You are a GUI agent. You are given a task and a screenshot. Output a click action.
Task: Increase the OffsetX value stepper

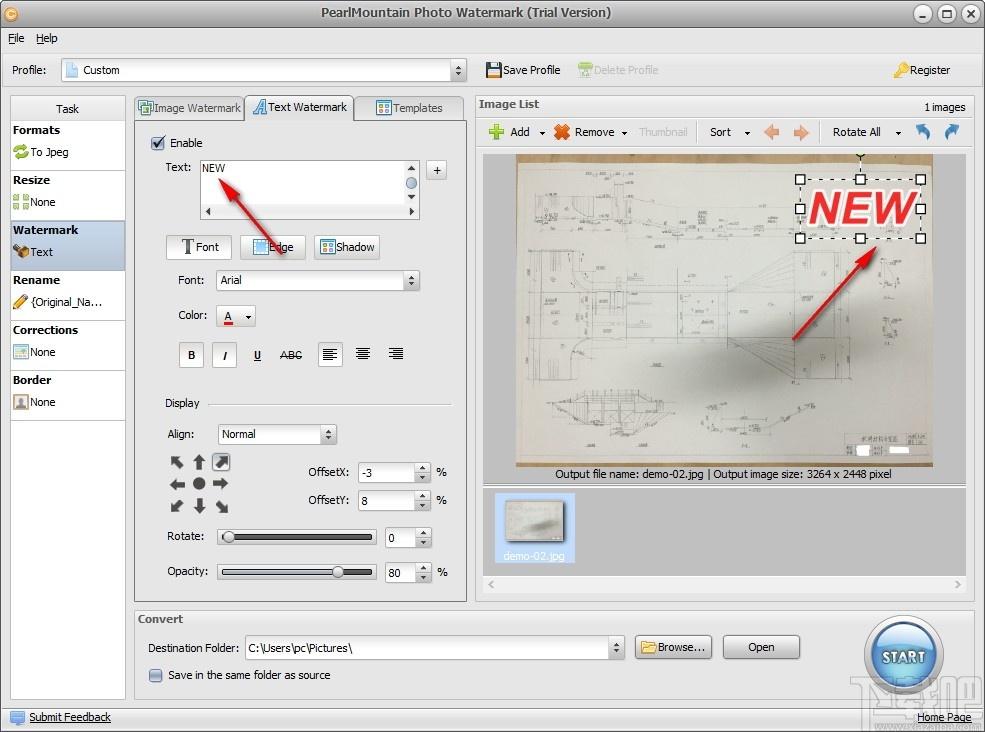(x=423, y=468)
